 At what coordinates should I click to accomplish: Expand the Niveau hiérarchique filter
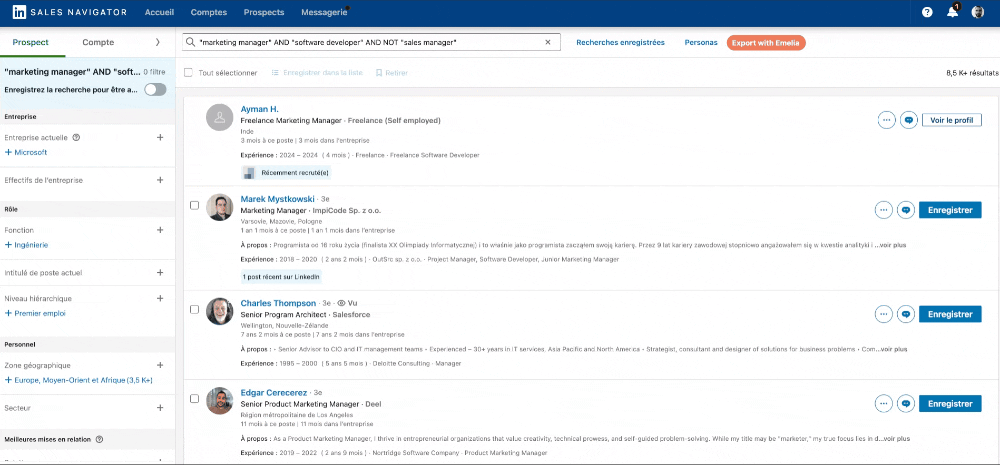[x=160, y=298]
